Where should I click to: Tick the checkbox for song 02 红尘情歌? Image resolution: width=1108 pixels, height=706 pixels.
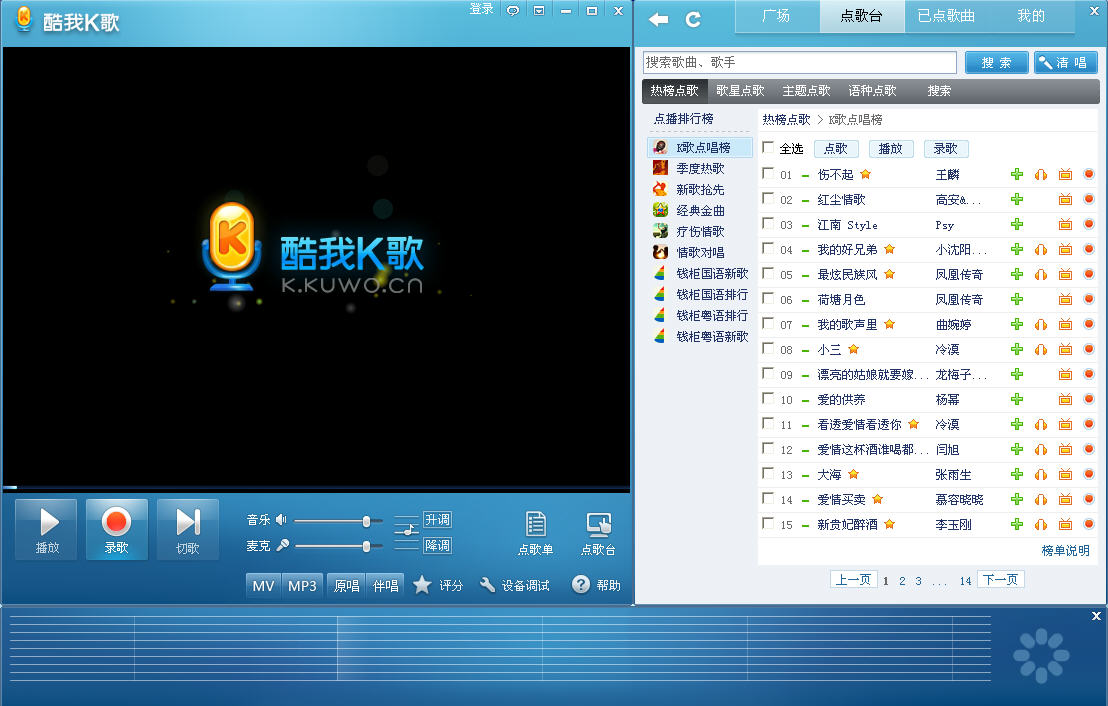coord(768,199)
